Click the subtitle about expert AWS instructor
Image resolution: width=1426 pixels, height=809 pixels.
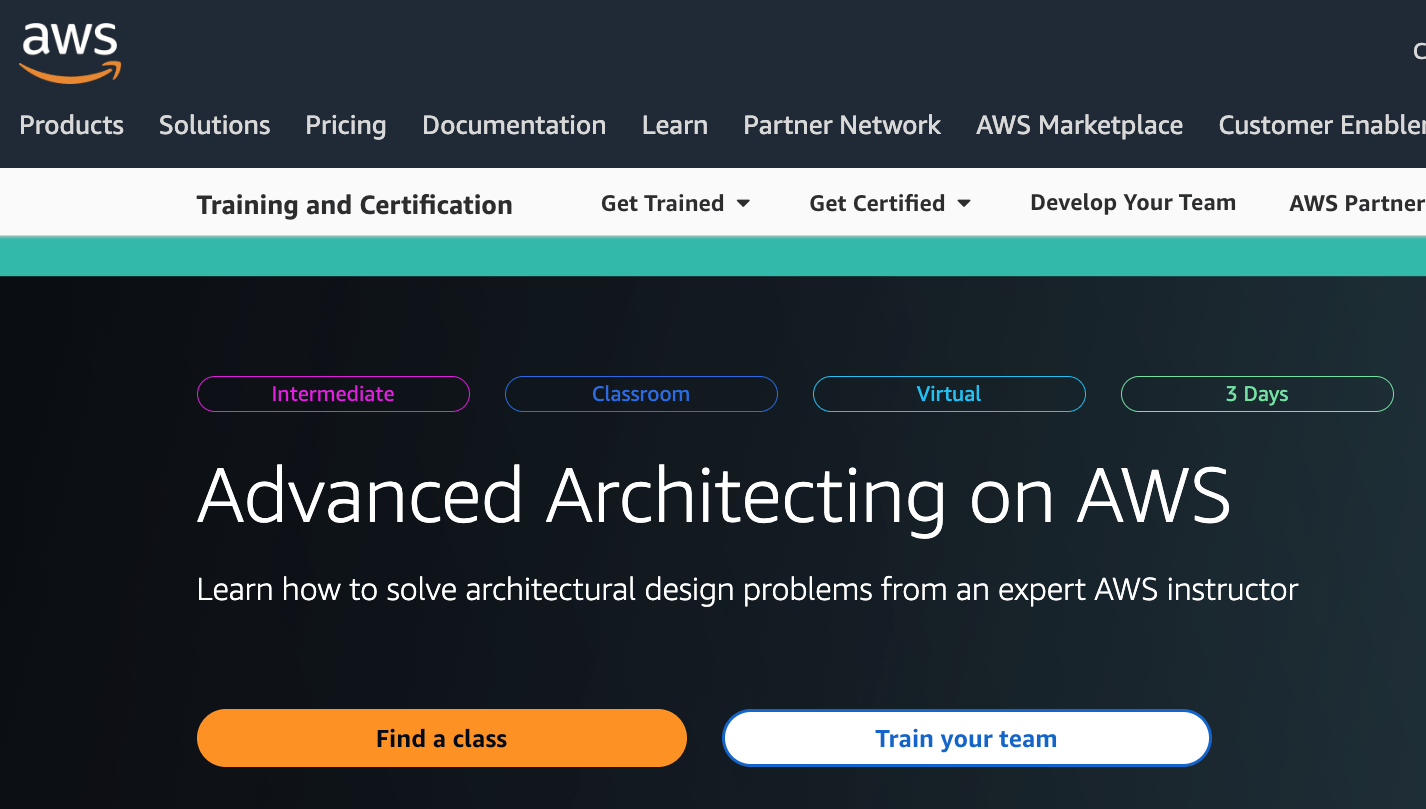pyautogui.click(x=747, y=589)
